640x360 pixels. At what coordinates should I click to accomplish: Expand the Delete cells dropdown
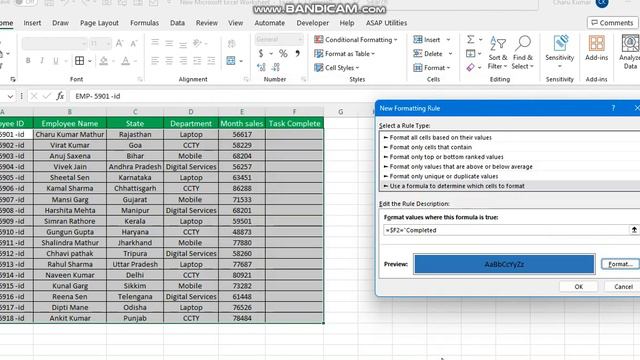450,53
